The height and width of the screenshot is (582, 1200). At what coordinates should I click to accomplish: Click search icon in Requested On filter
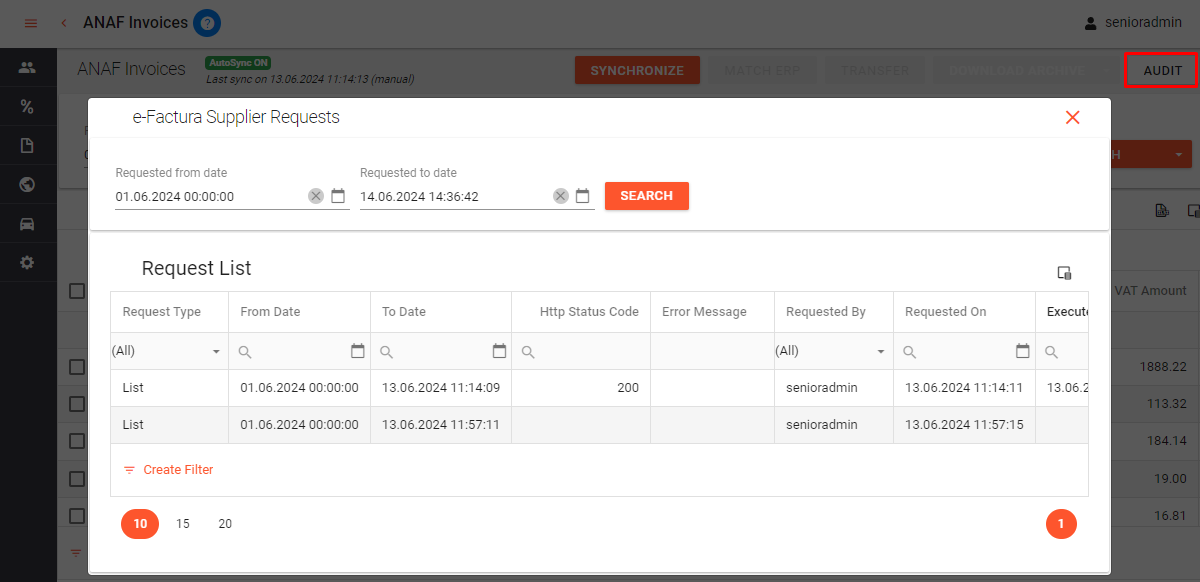coord(911,352)
